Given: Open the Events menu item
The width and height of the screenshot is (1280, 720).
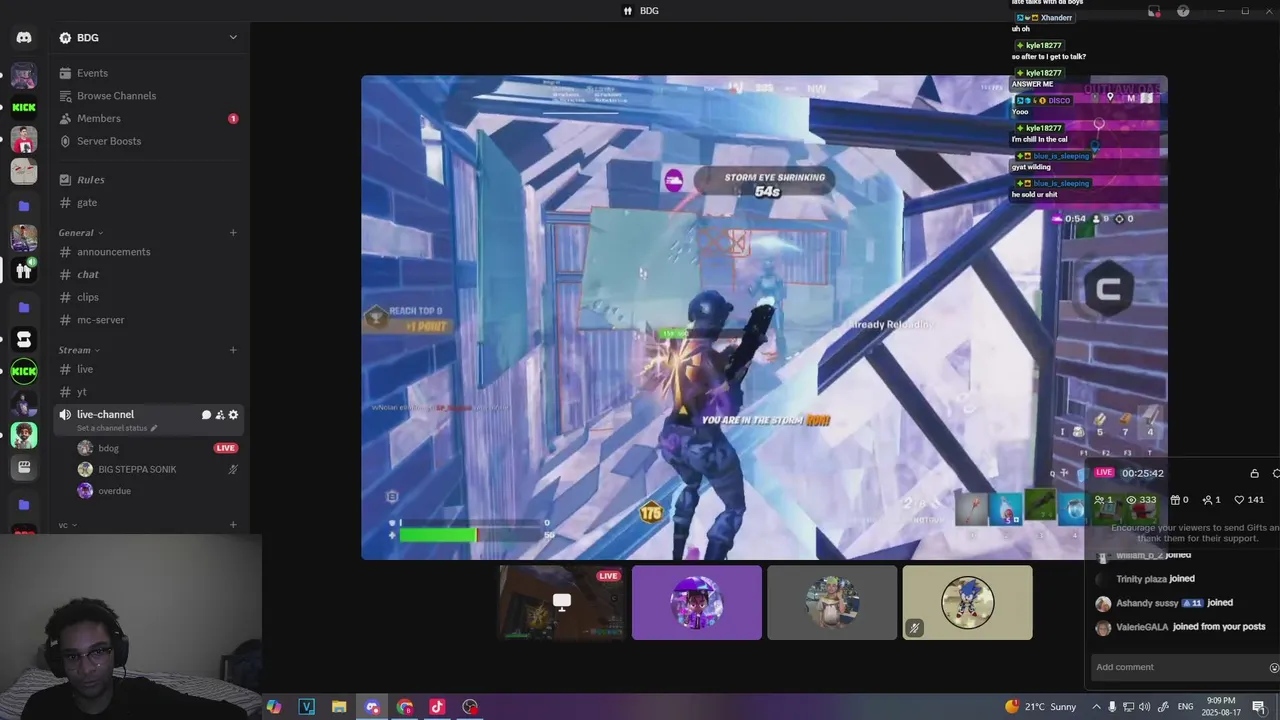Looking at the screenshot, I should tap(149, 73).
